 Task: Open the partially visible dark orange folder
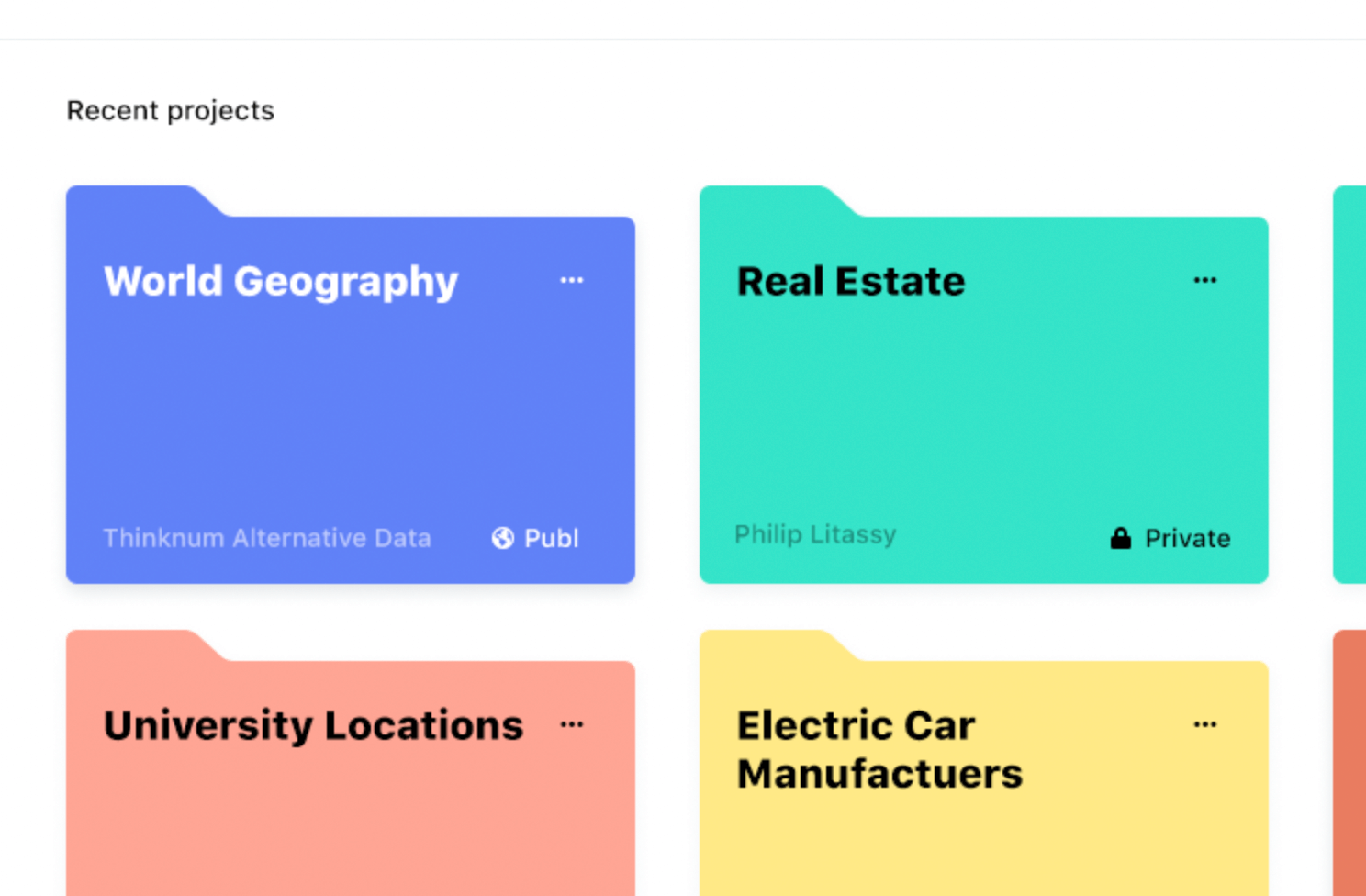[x=1349, y=762]
